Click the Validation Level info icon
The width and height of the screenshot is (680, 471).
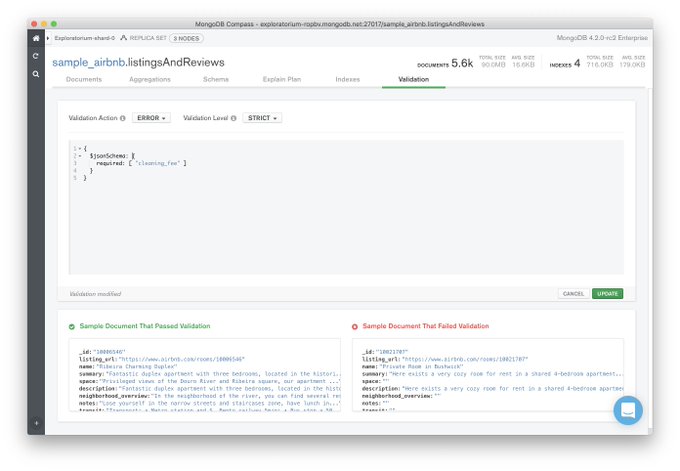[x=234, y=118]
